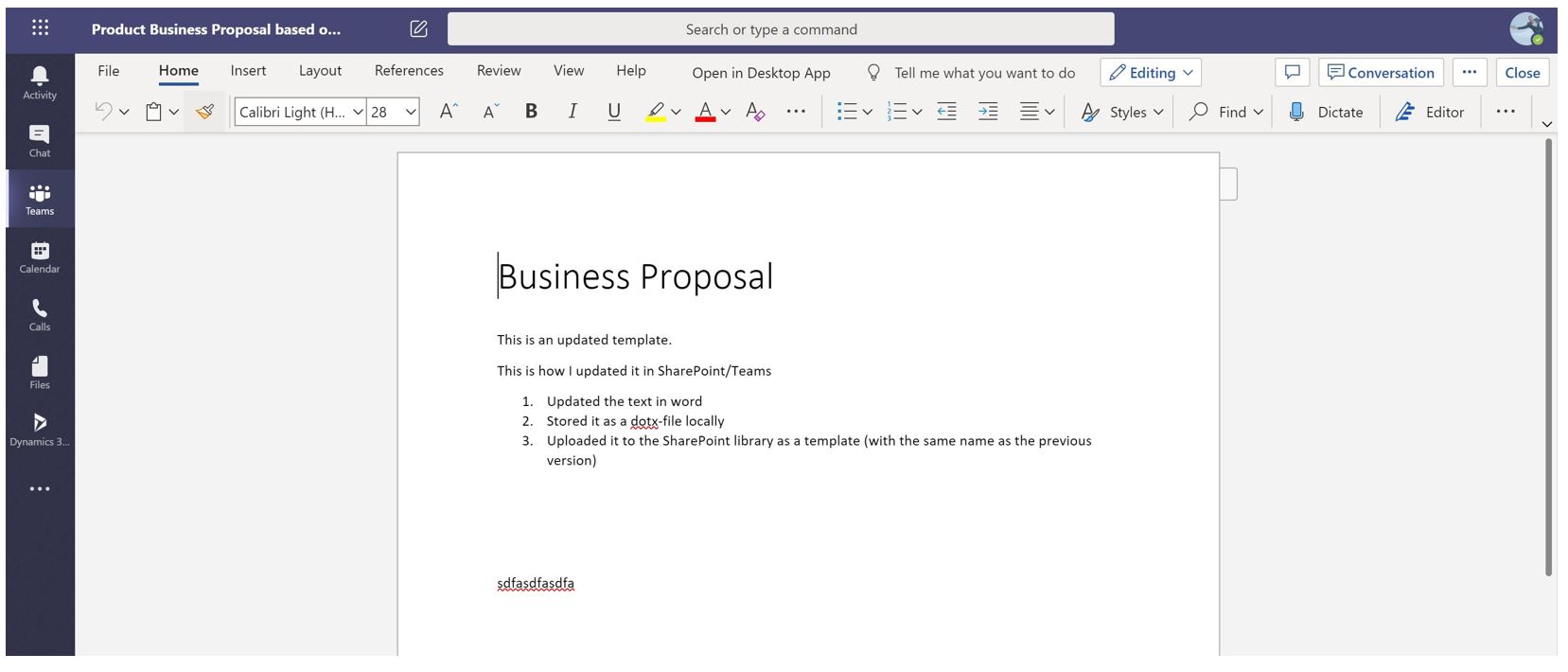Open the font size dropdown

coord(411,112)
